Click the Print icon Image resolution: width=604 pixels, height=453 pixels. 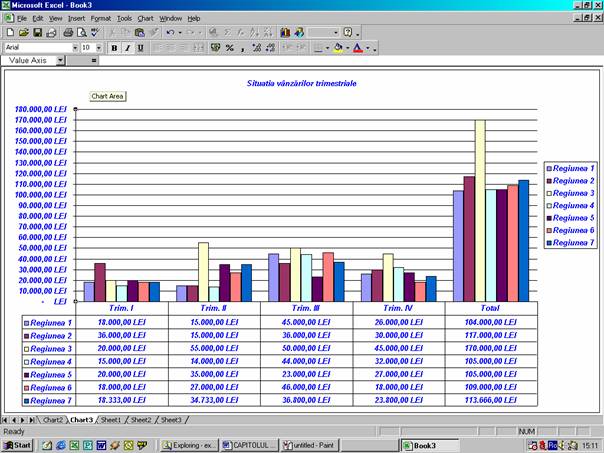tap(68, 32)
